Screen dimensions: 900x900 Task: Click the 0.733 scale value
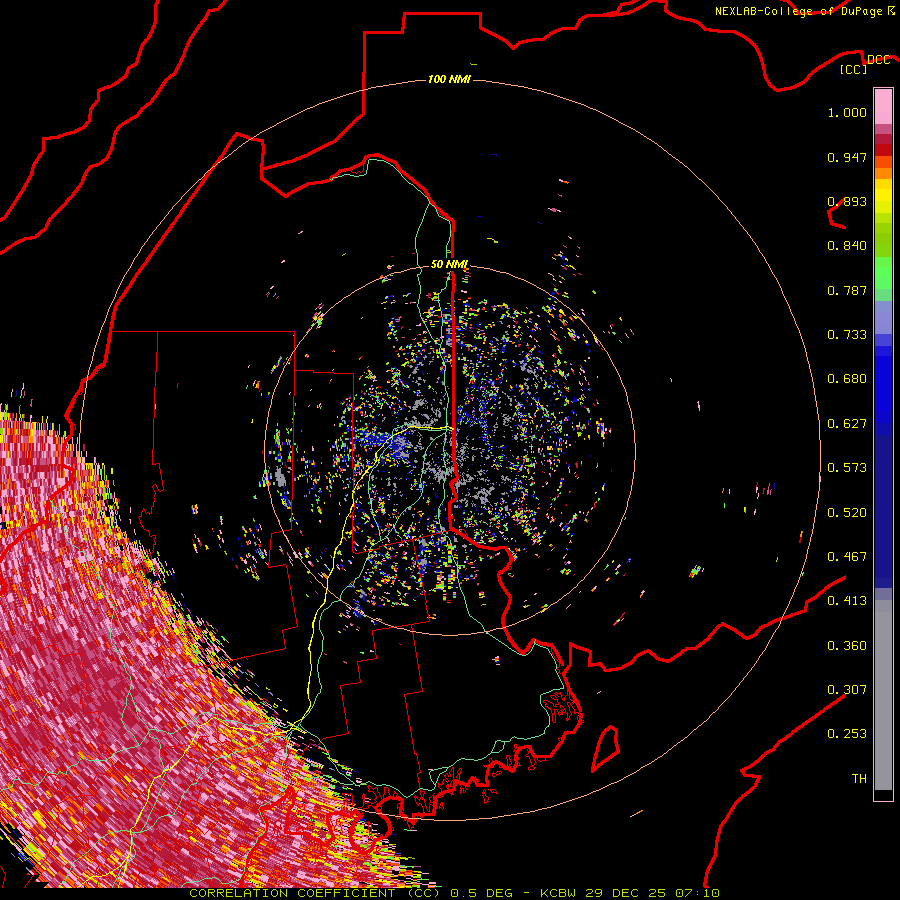847,335
